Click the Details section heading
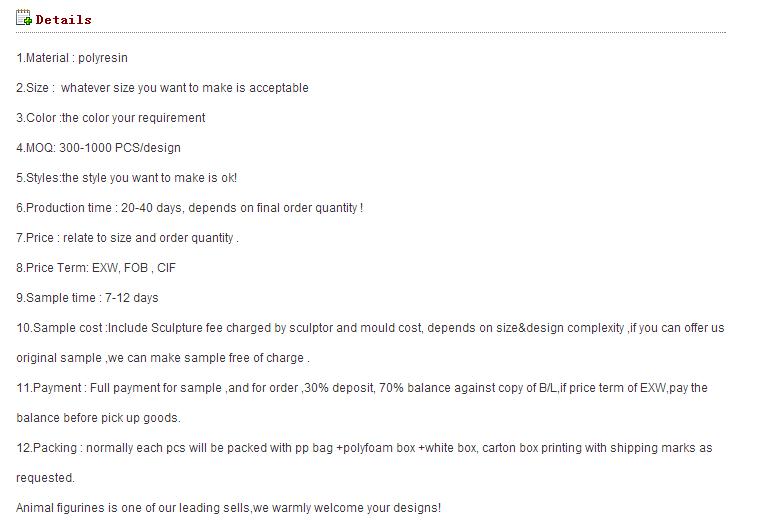This screenshot has width=757, height=531. 63,20
